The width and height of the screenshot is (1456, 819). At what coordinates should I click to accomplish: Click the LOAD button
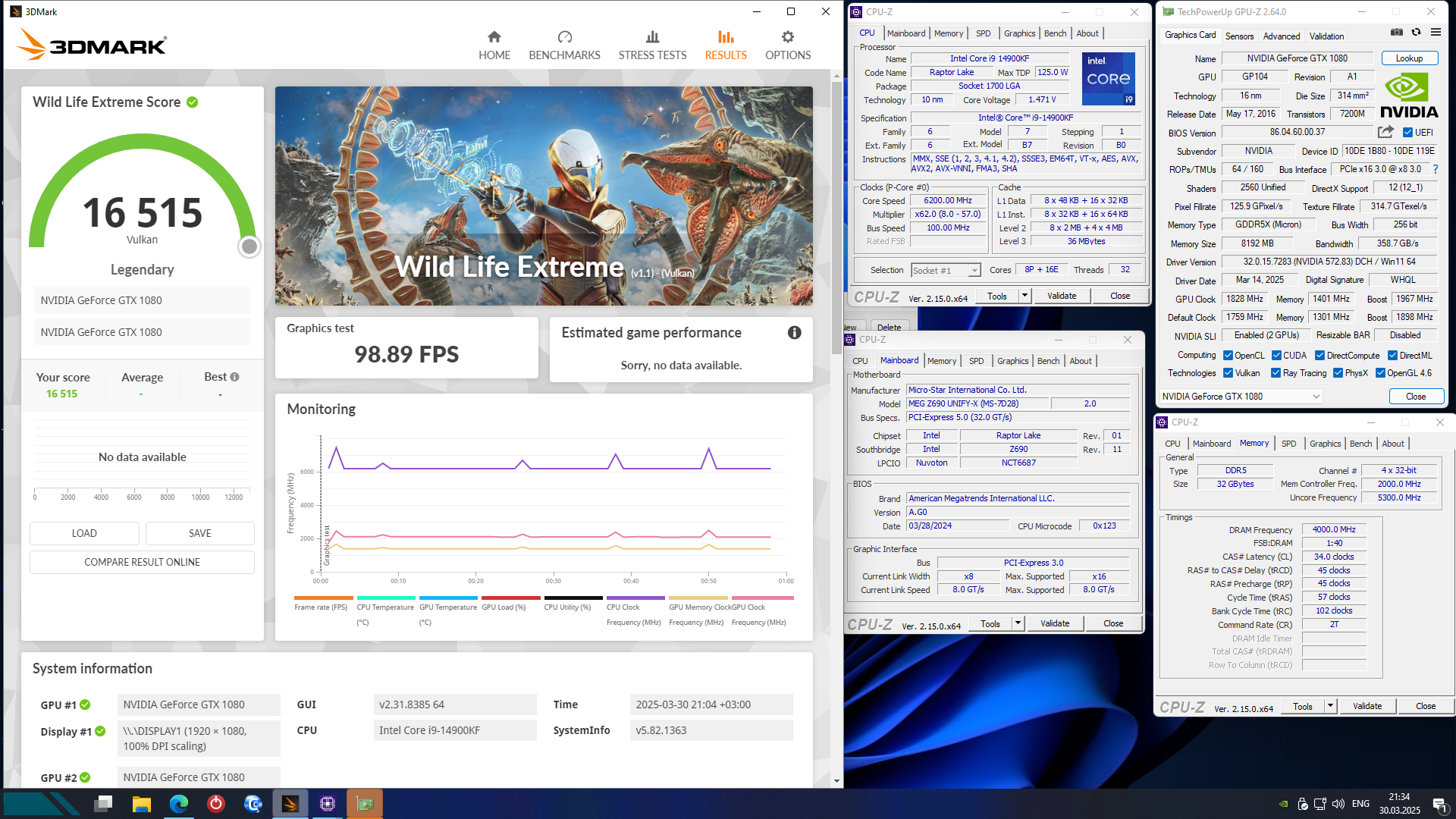(84, 534)
